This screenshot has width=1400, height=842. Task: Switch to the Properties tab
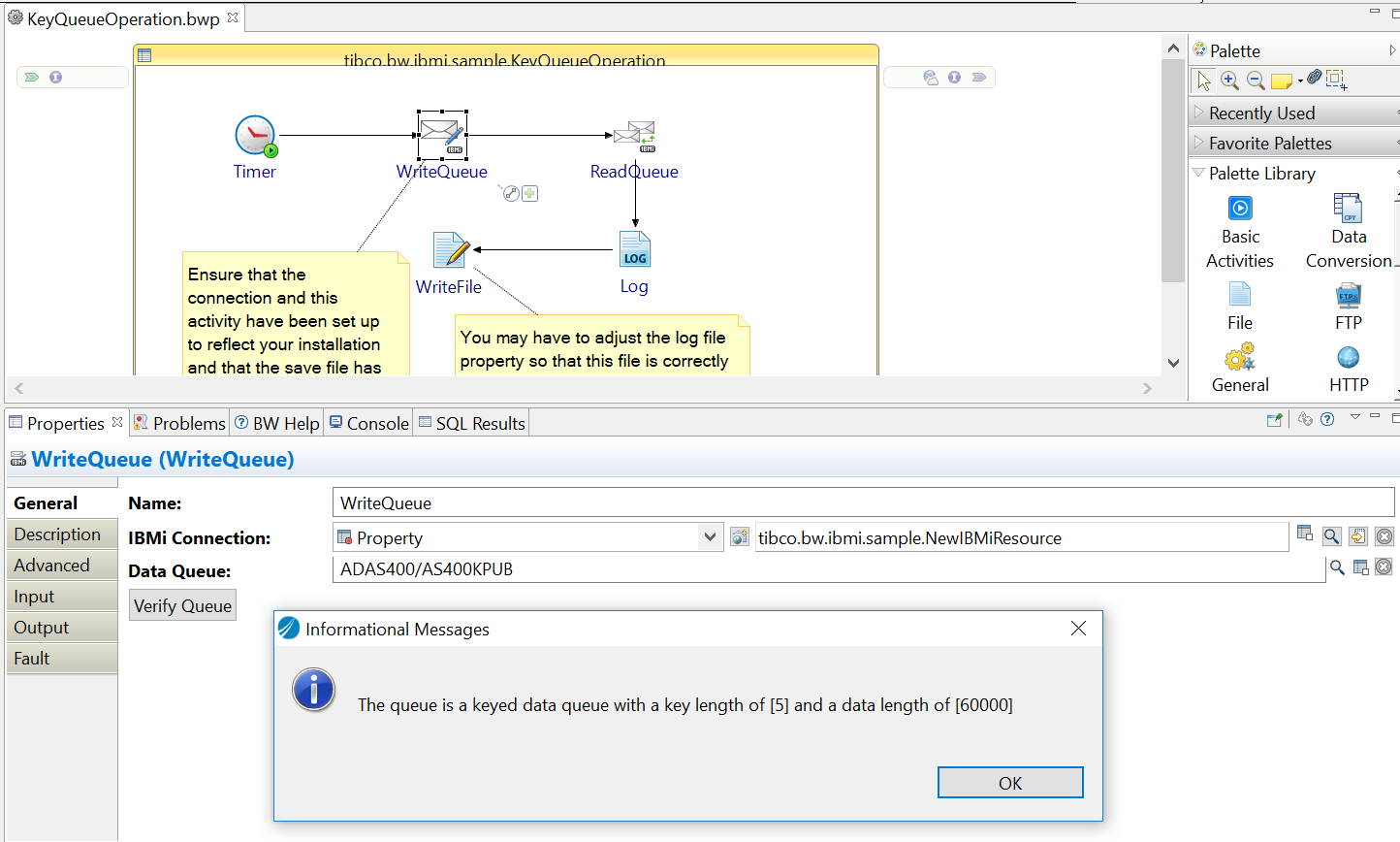point(65,423)
